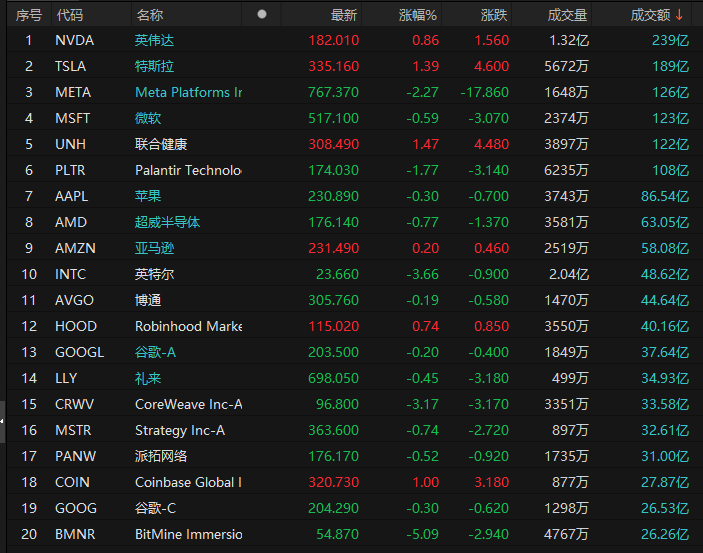Screen dimensions: 703x553
Task: Sort by the 最新 price column header
Action: 344,15
